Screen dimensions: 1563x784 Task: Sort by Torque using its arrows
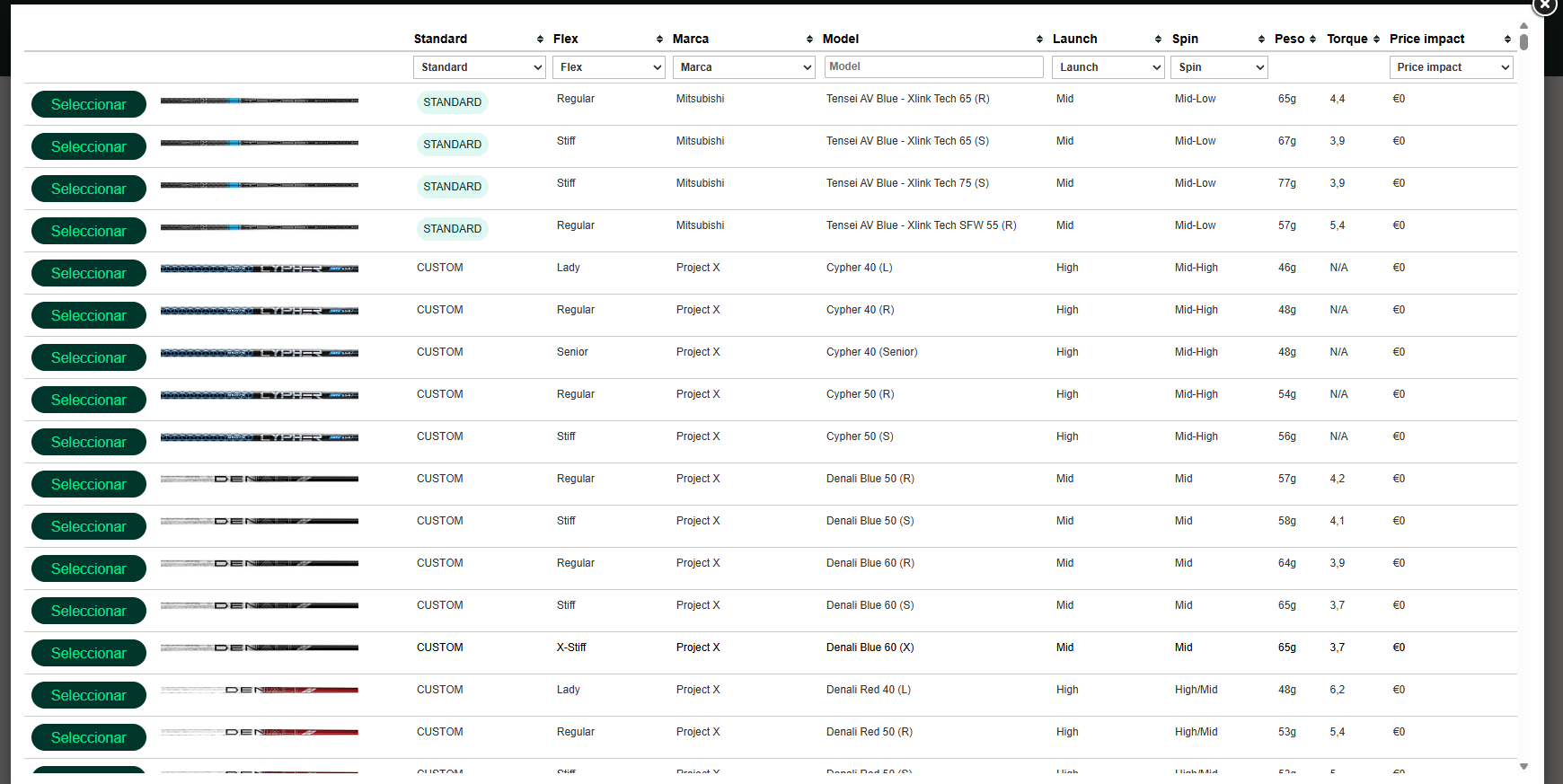click(1376, 40)
